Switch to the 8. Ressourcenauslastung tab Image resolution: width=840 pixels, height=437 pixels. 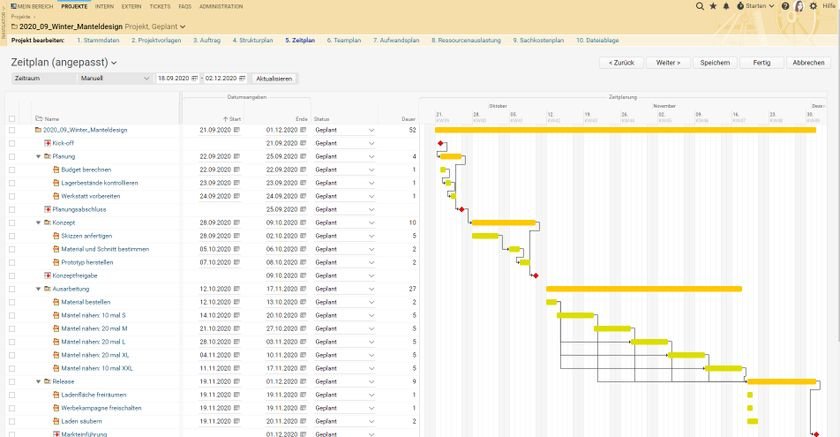click(x=466, y=40)
